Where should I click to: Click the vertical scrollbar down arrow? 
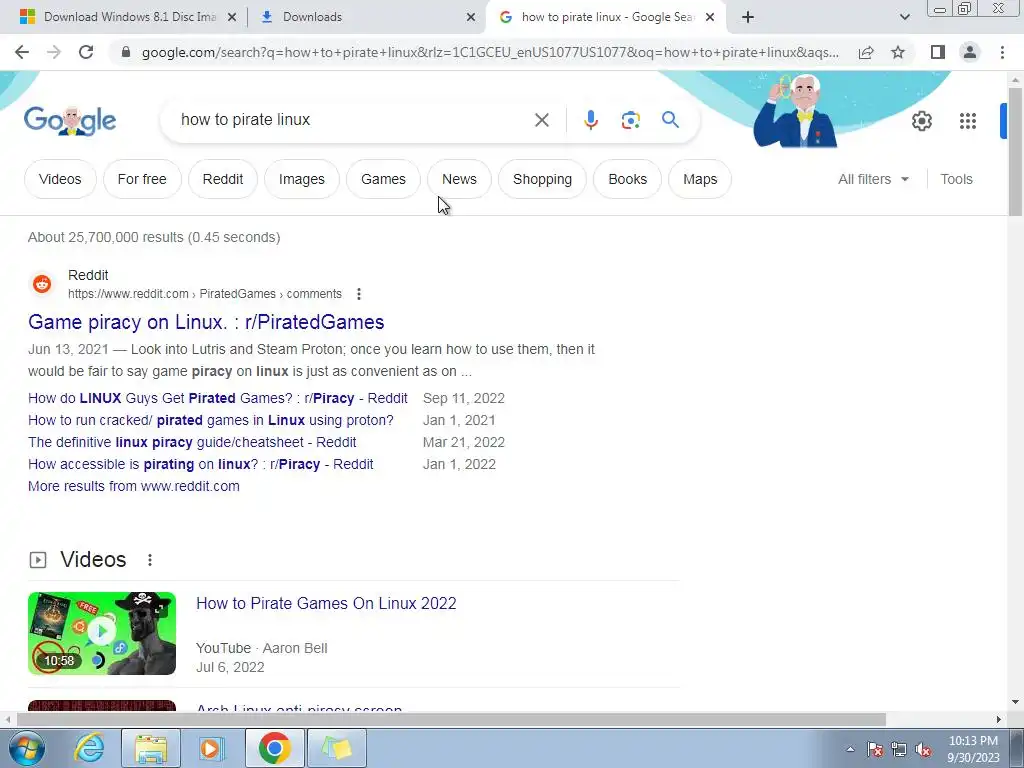[1015, 703]
